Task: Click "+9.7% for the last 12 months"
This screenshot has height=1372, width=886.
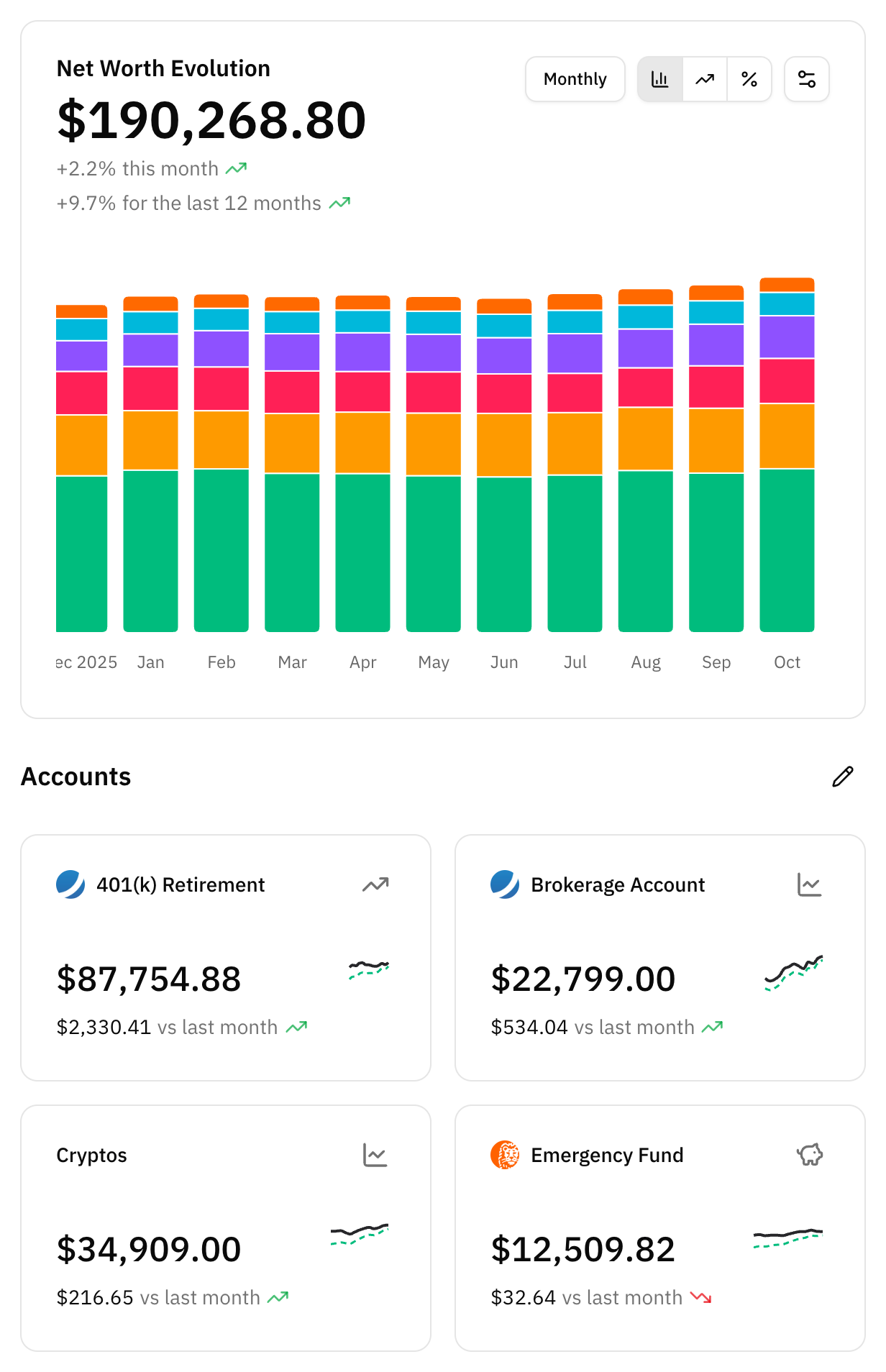Action: pos(188,203)
